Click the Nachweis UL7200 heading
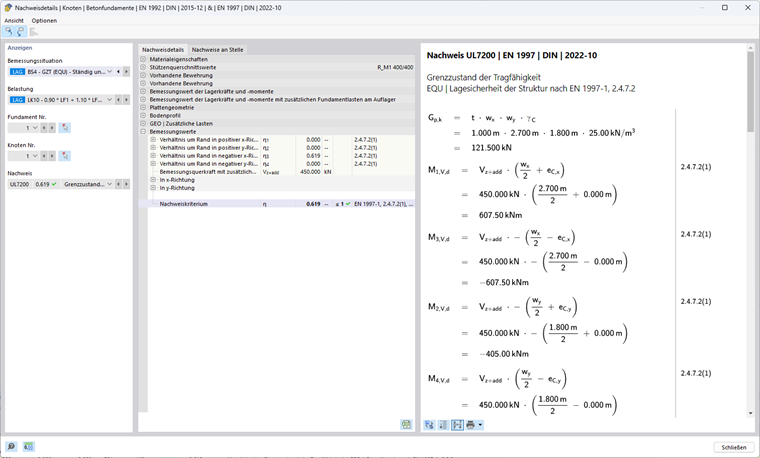Screen dimensions: 760x458 click(512, 55)
